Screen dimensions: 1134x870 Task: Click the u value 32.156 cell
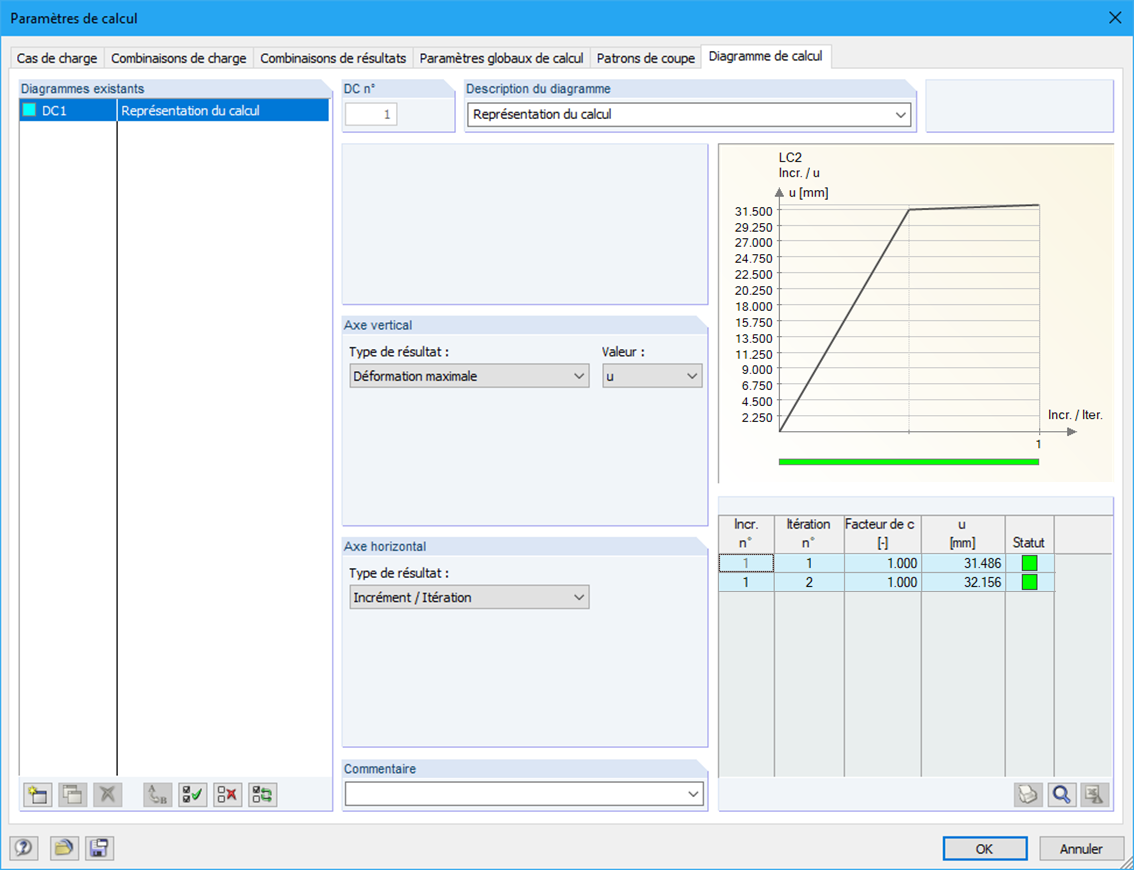point(963,582)
